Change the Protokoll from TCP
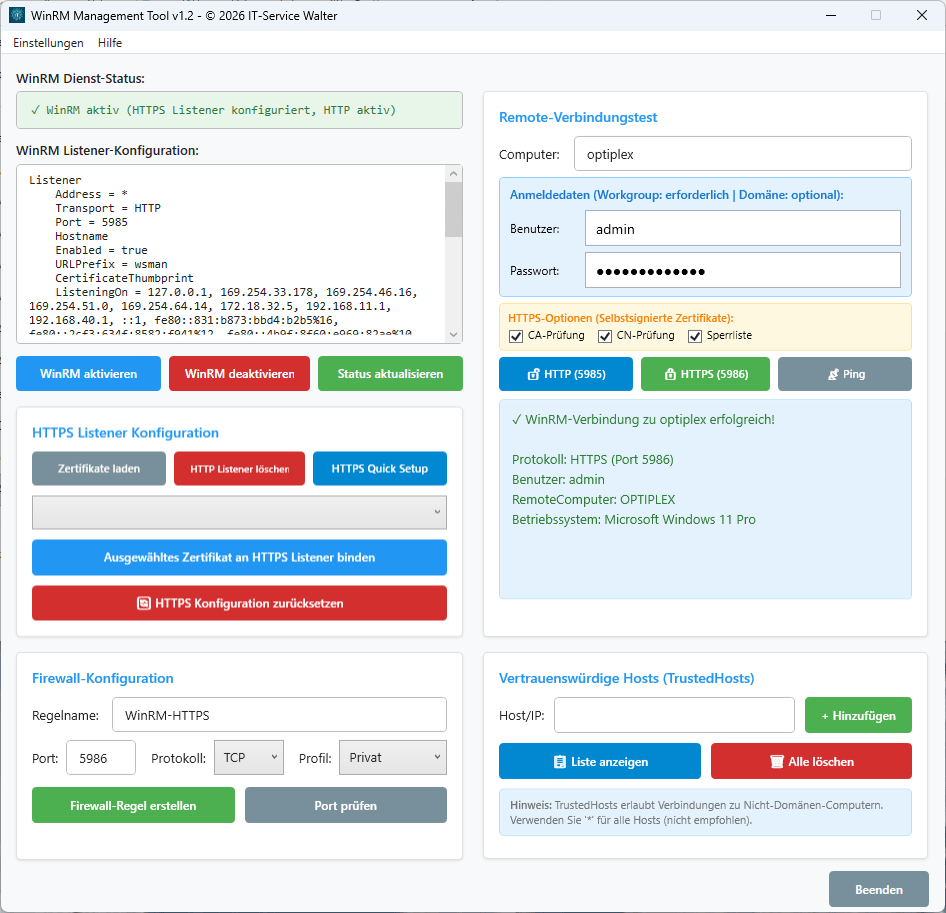Image resolution: width=946 pixels, height=913 pixels. [248, 758]
